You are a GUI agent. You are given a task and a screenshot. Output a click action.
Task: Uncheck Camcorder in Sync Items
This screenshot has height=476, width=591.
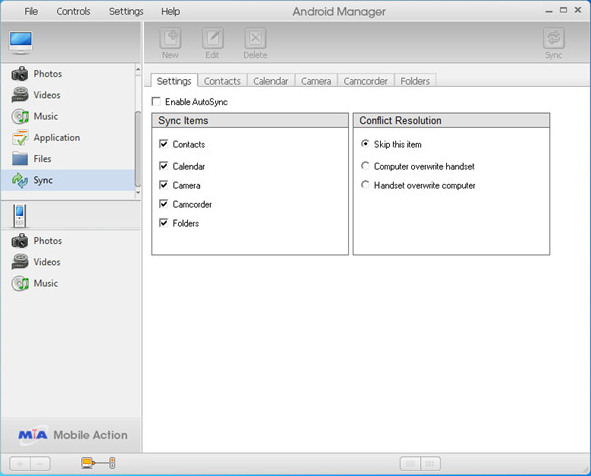164,204
